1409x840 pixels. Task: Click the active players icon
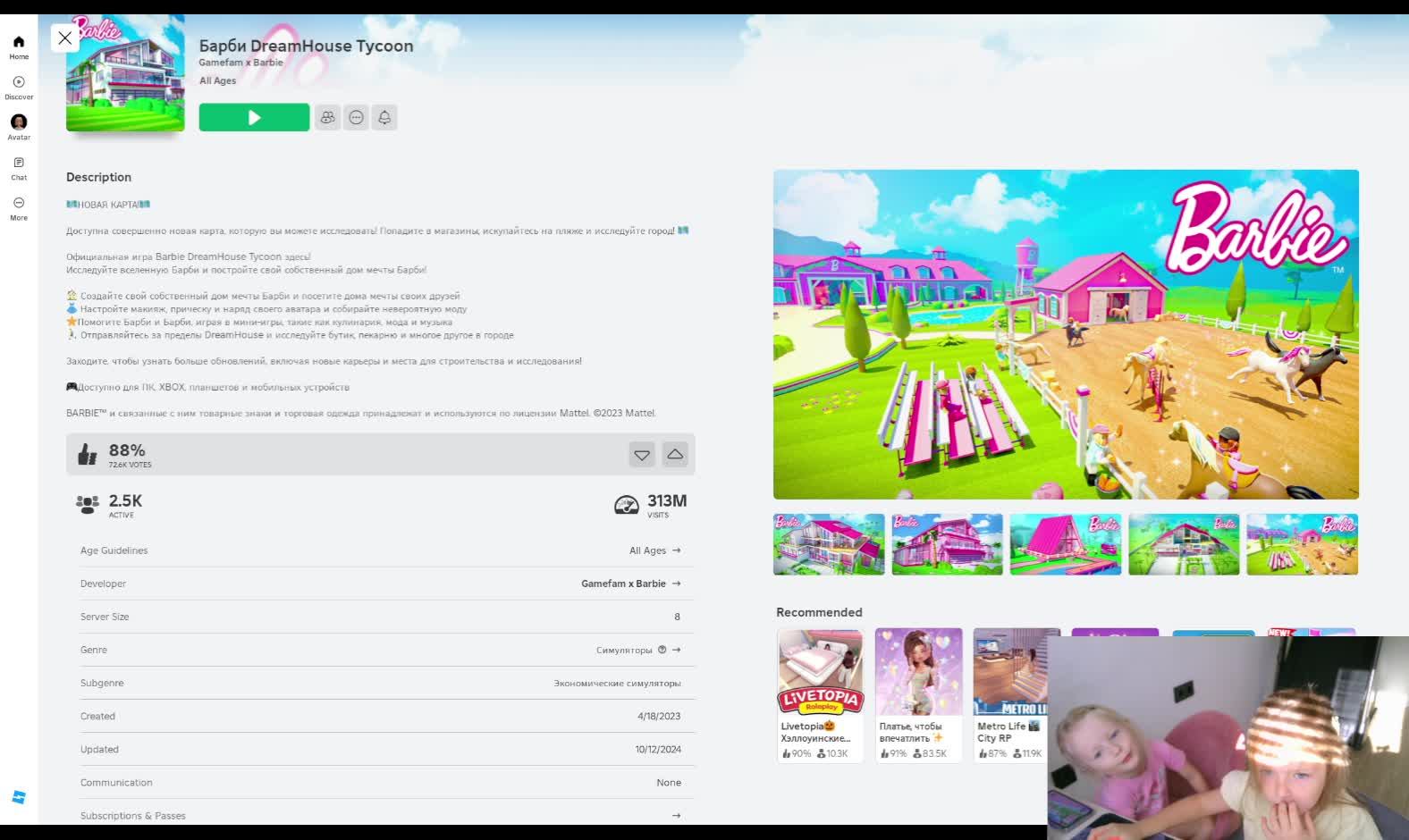click(x=88, y=505)
